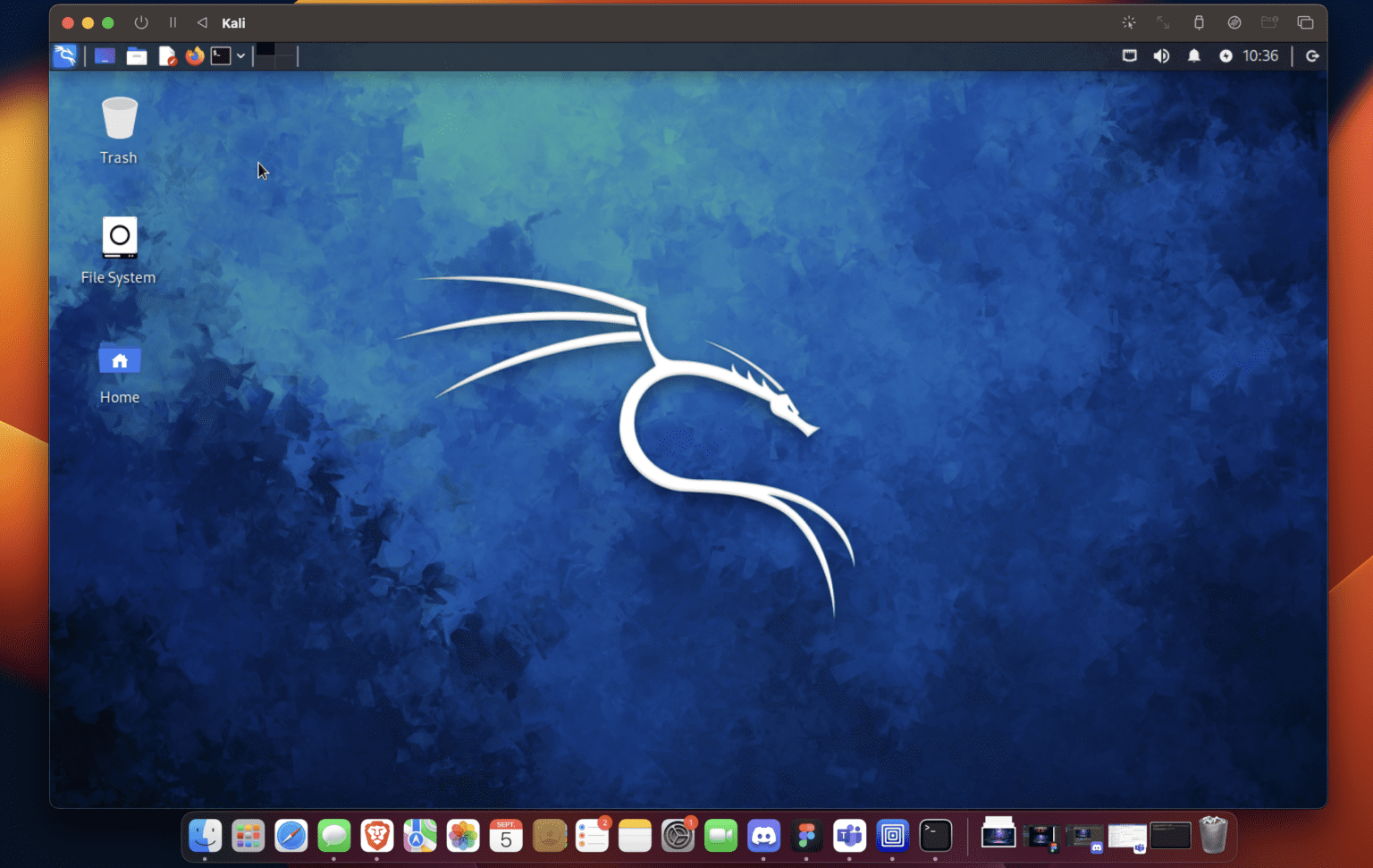Open the terminal emulator in panel
Viewport: 1373px width, 868px height.
pos(221,56)
